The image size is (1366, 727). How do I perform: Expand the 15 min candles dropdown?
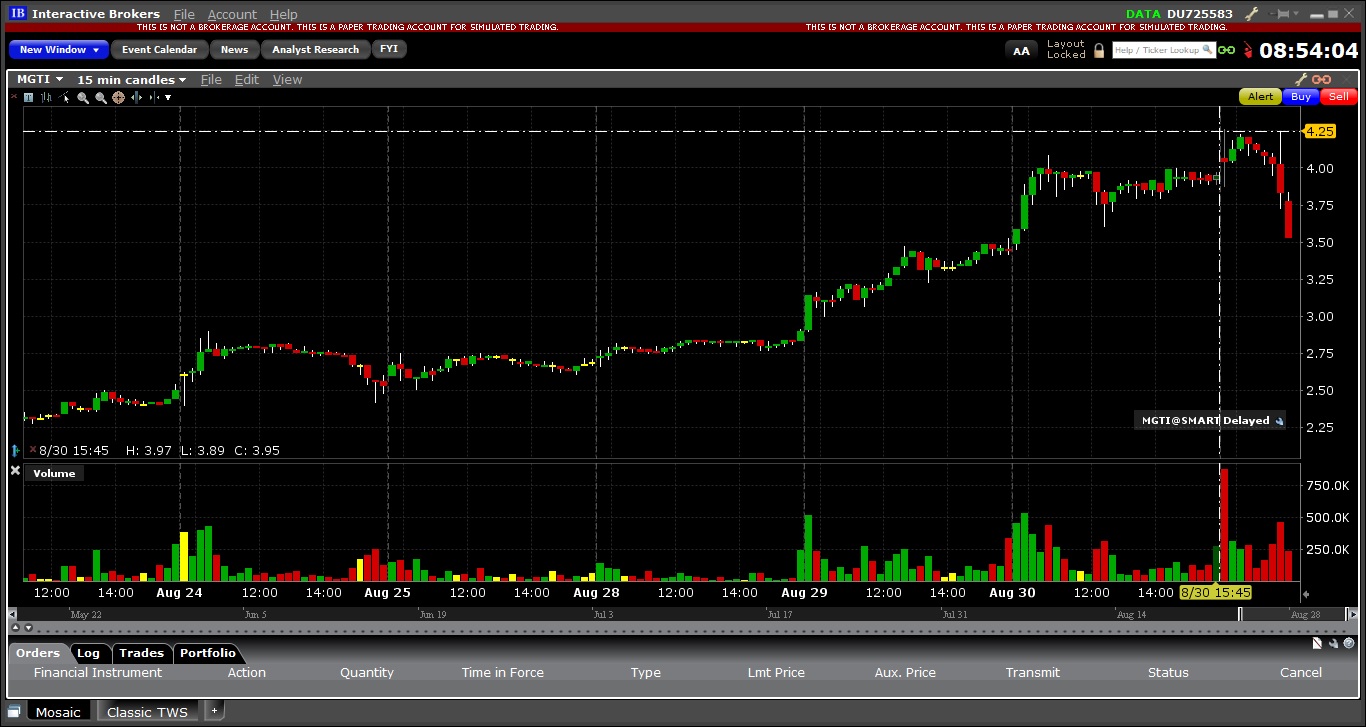tap(131, 79)
